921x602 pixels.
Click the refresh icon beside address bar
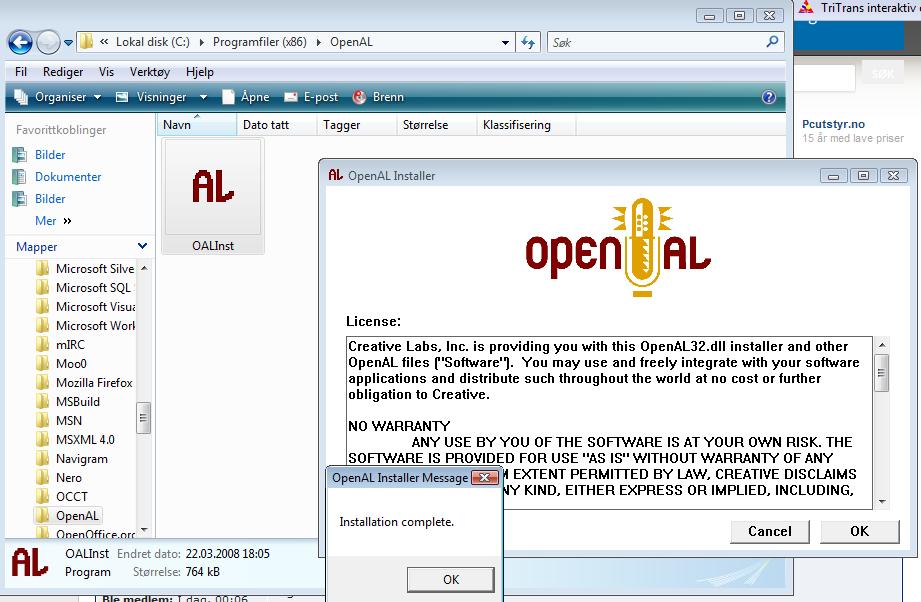(528, 42)
